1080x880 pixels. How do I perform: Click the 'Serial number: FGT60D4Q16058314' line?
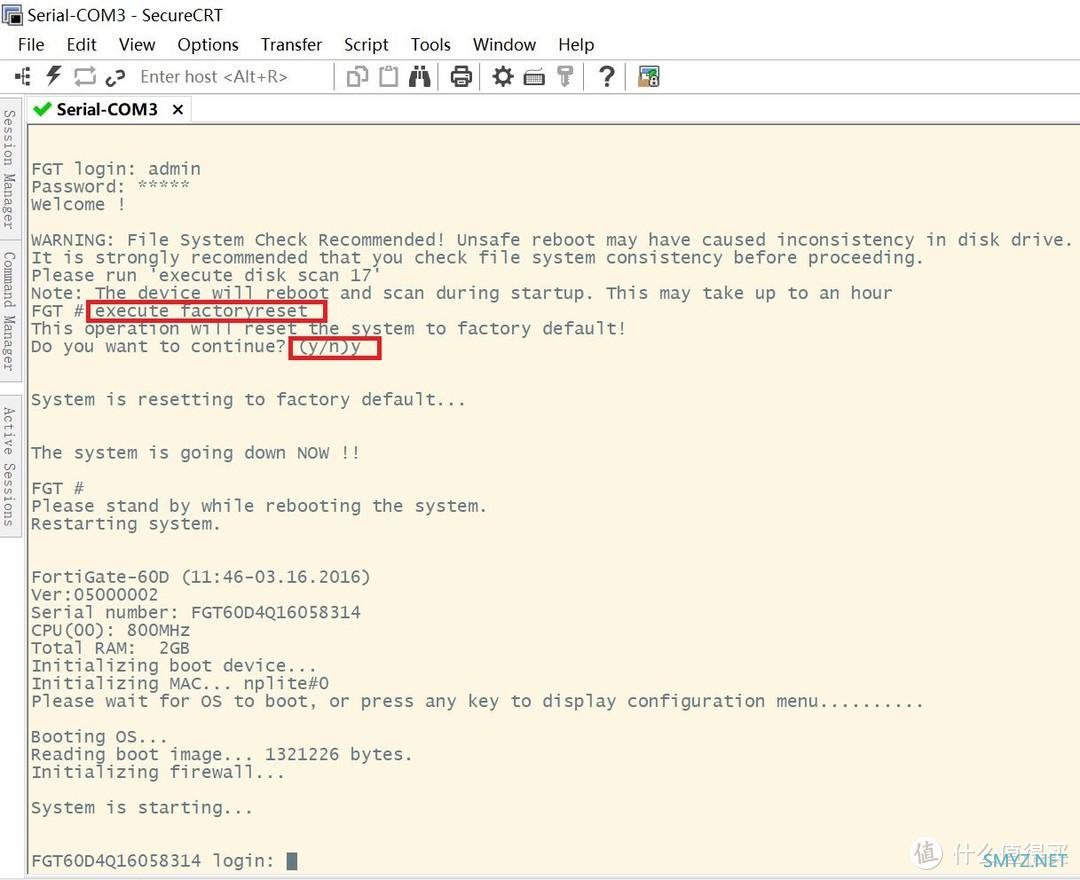[x=196, y=613]
